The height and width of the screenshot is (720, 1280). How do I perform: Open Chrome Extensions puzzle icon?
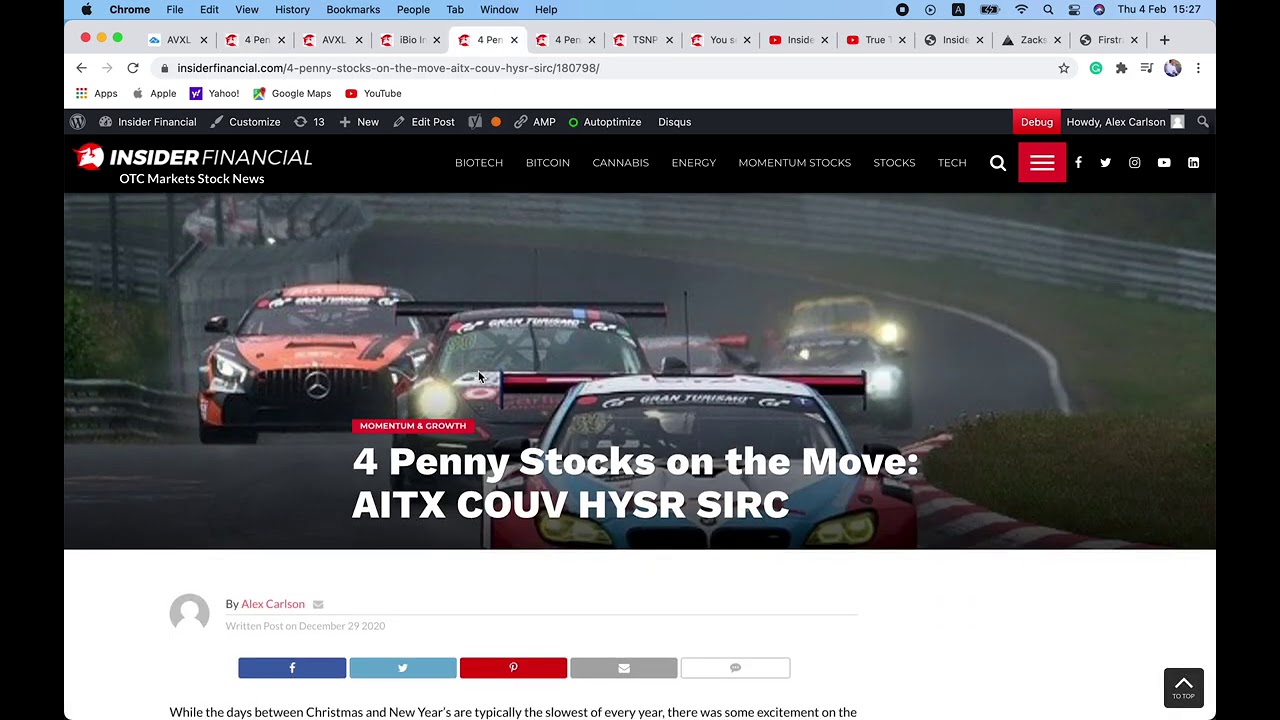point(1121,68)
